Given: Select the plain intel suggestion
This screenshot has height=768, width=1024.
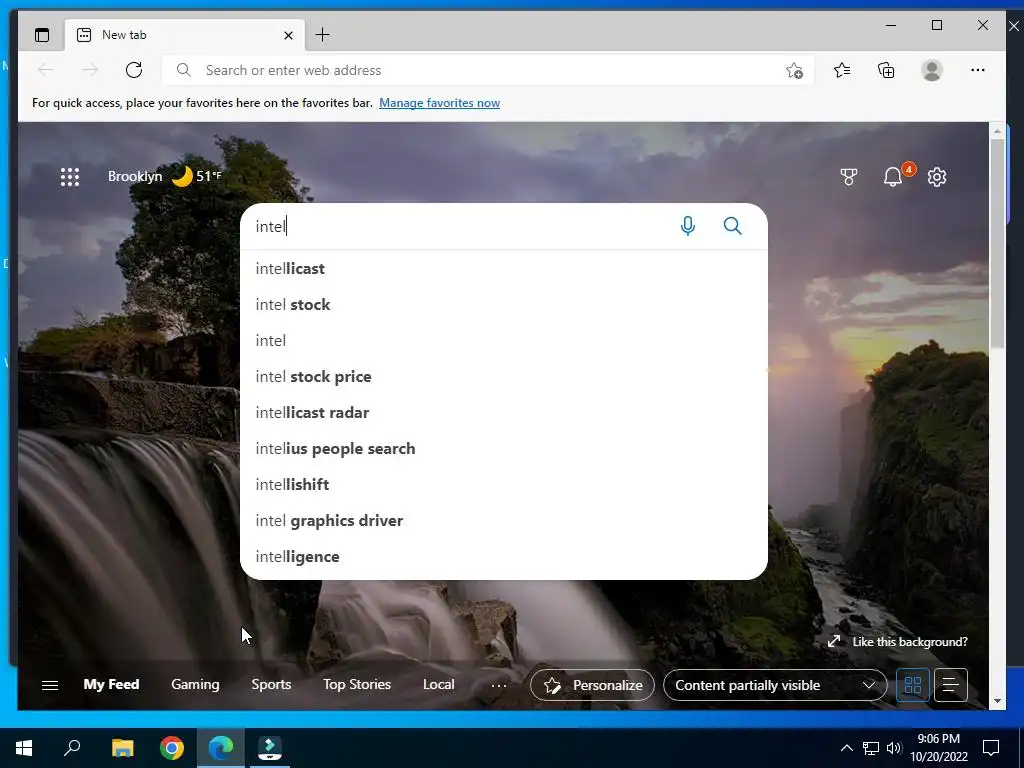Looking at the screenshot, I should coord(504,340).
